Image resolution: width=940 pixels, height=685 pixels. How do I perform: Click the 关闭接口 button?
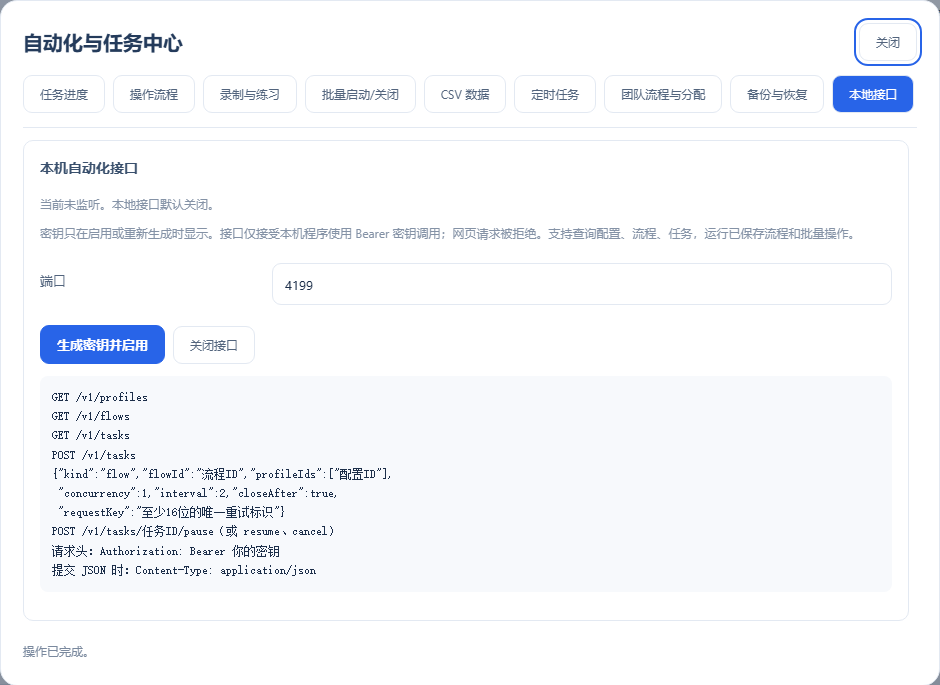coord(214,345)
